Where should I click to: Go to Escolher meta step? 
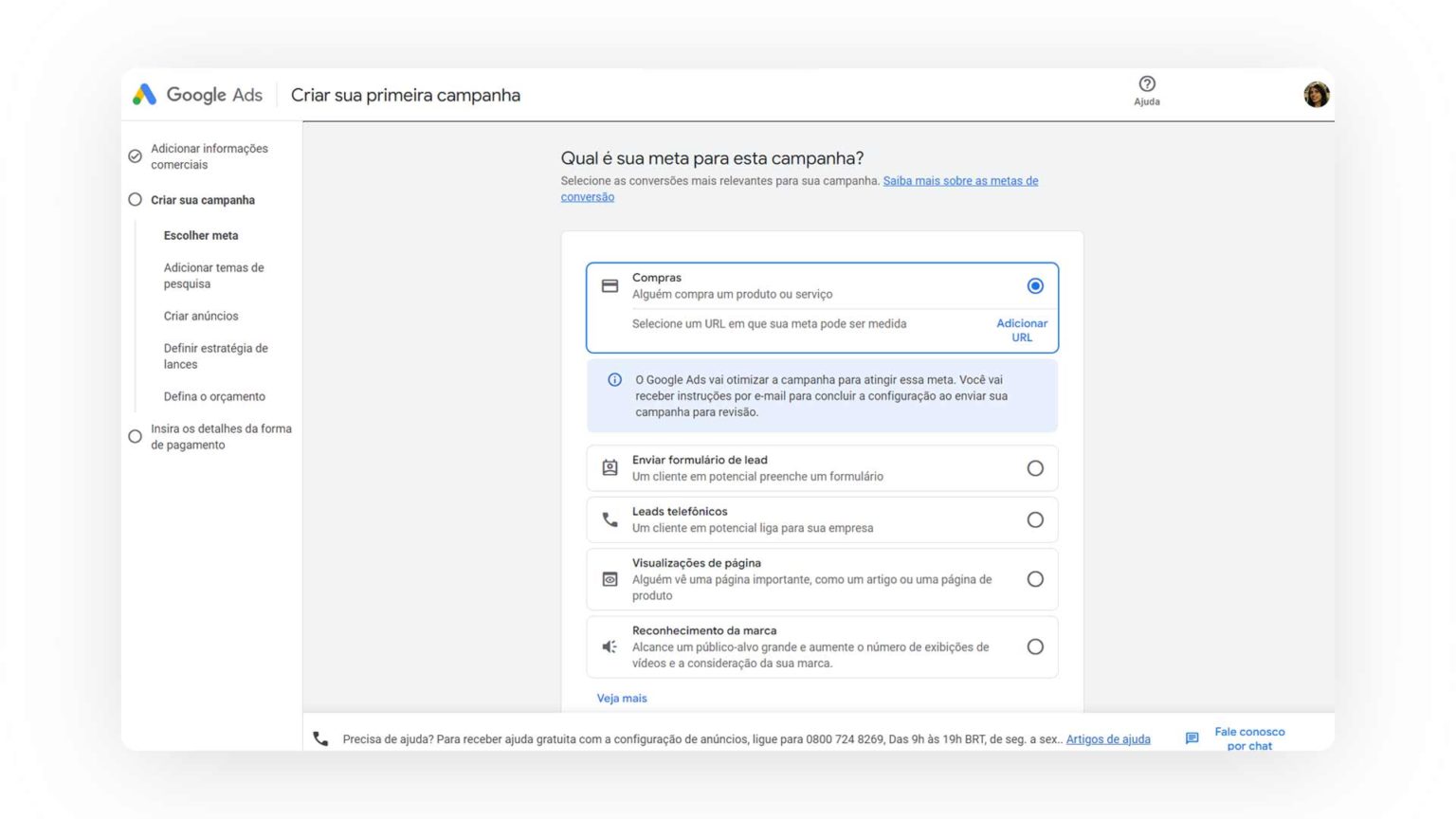pyautogui.click(x=201, y=235)
